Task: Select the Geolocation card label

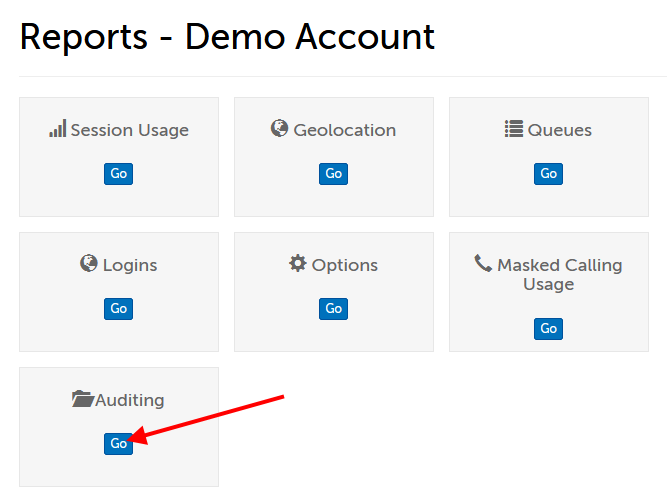Action: tap(344, 130)
